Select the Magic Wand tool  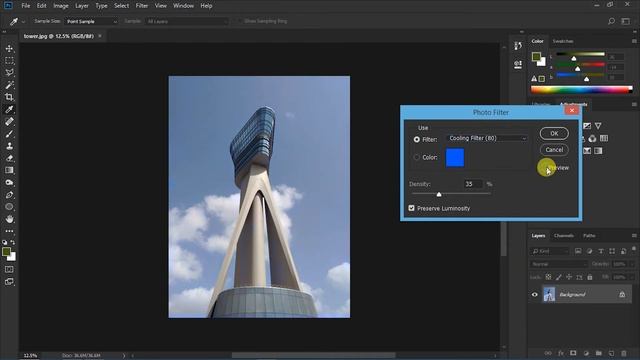[9, 85]
